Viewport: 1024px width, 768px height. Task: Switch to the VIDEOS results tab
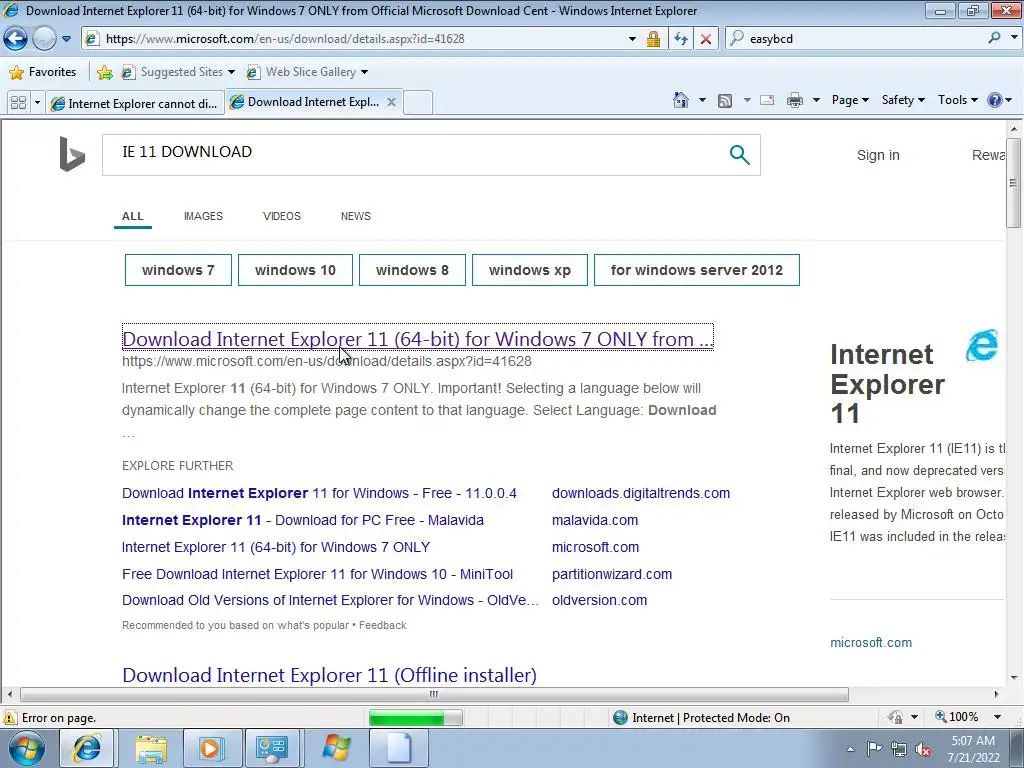click(281, 216)
